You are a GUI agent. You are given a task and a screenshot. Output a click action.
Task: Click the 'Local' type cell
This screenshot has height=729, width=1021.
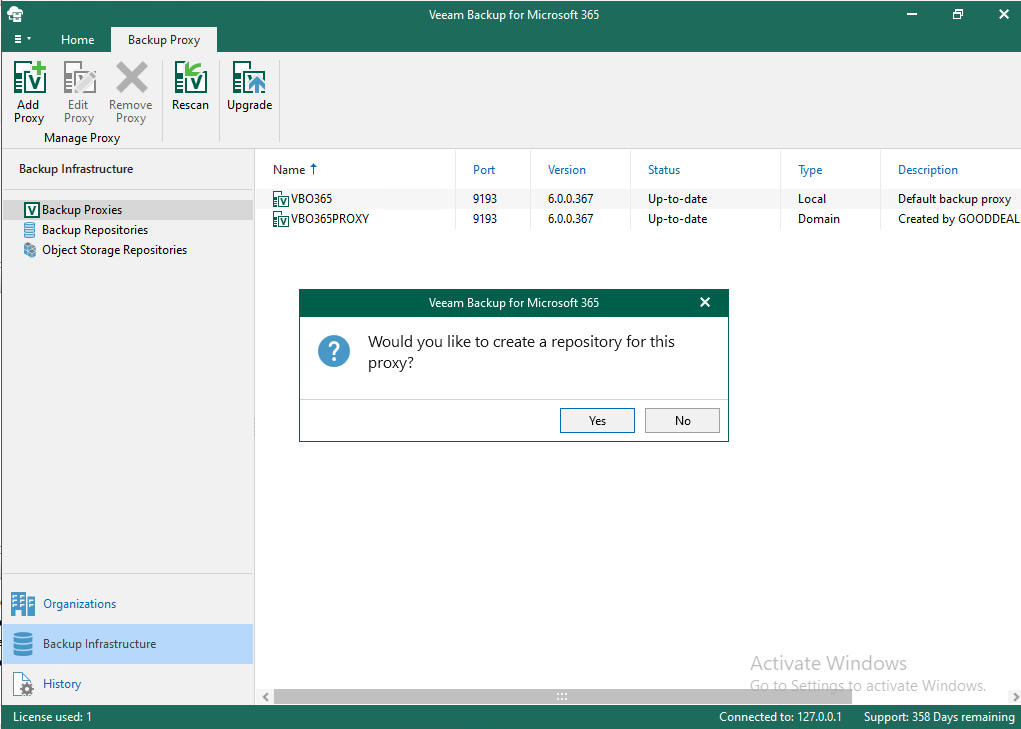point(812,199)
